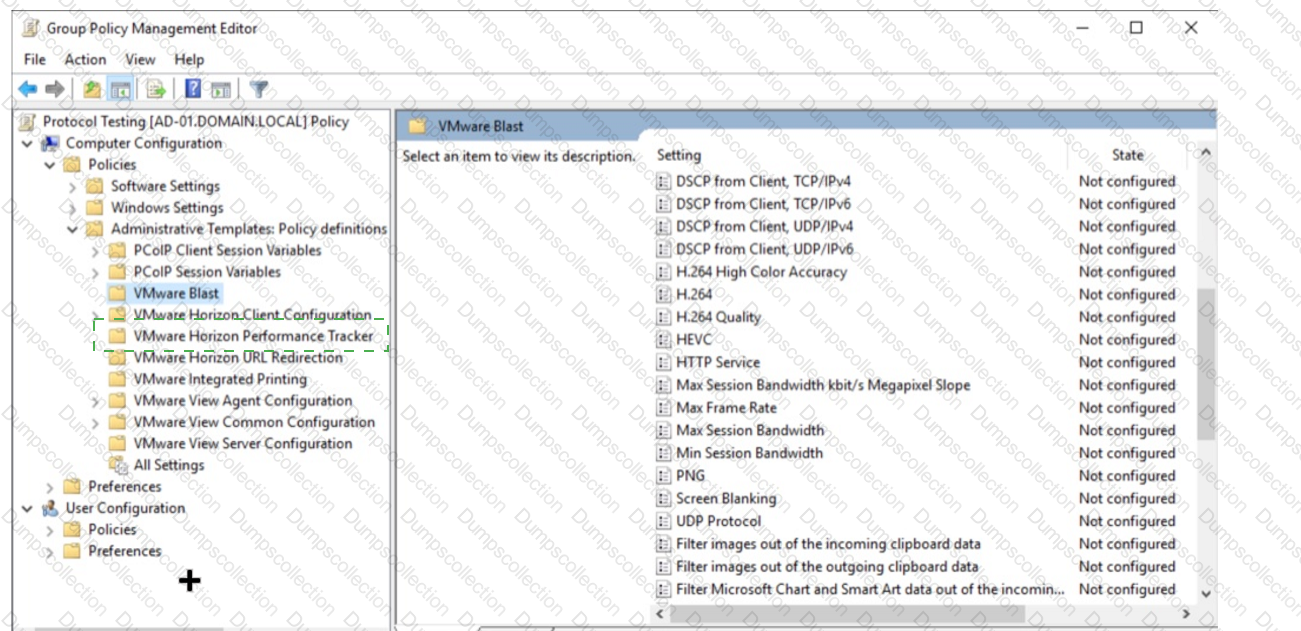Open Help with the question mark icon

(193, 90)
